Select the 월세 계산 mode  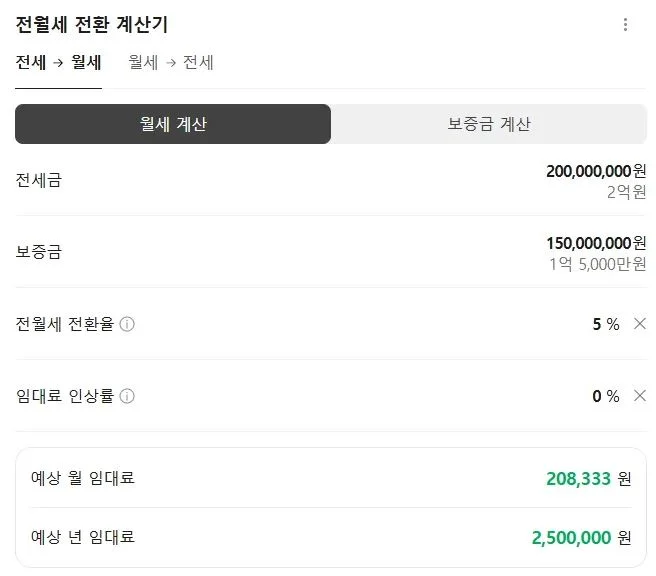[173, 124]
